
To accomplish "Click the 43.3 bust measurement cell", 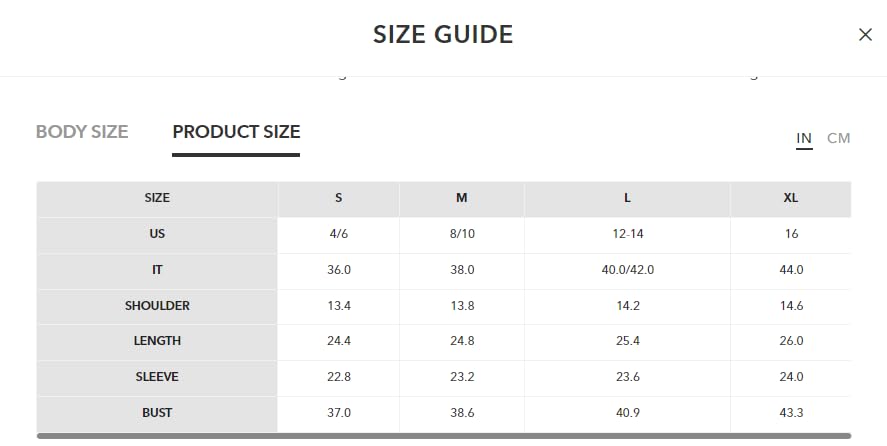I will (x=791, y=413).
